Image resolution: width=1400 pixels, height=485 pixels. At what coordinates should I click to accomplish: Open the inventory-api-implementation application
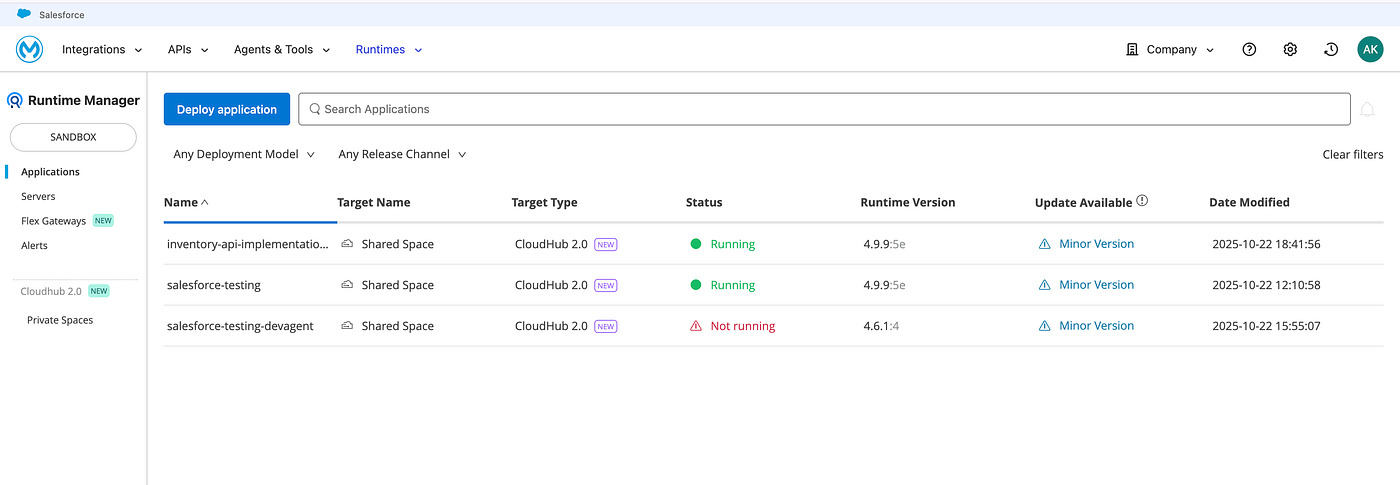[247, 244]
